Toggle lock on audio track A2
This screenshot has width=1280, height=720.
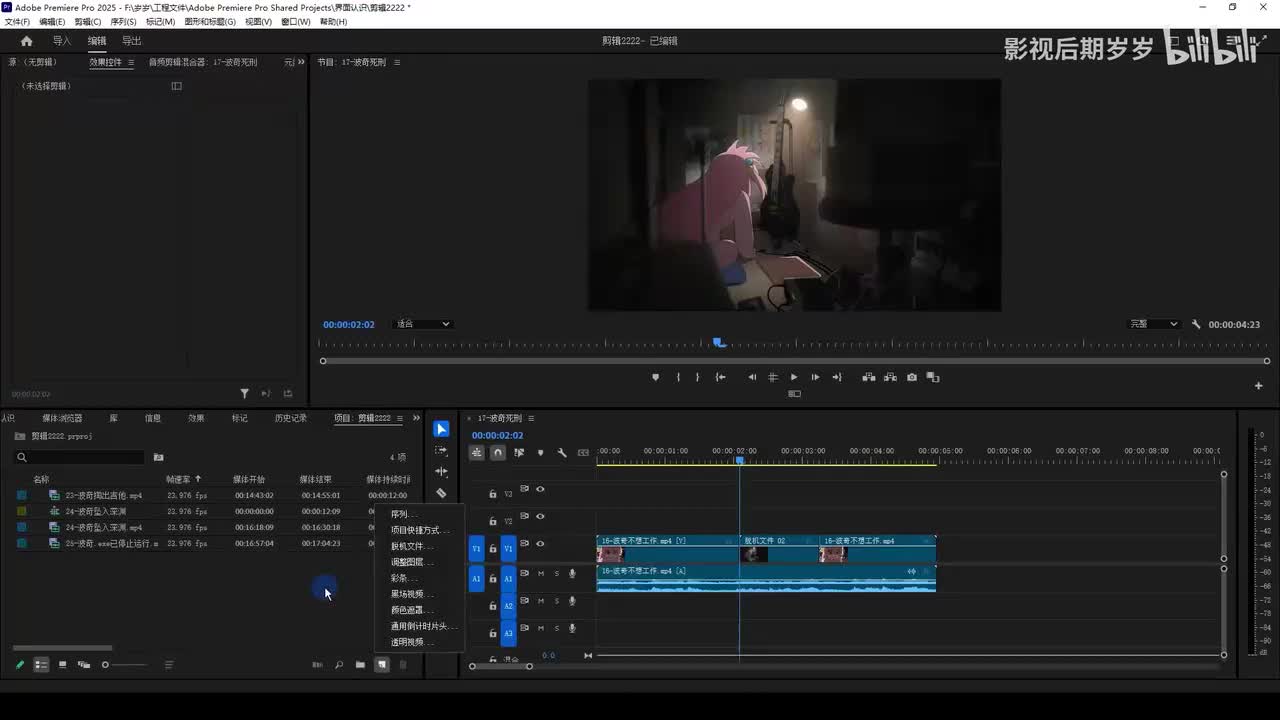[x=492, y=606]
